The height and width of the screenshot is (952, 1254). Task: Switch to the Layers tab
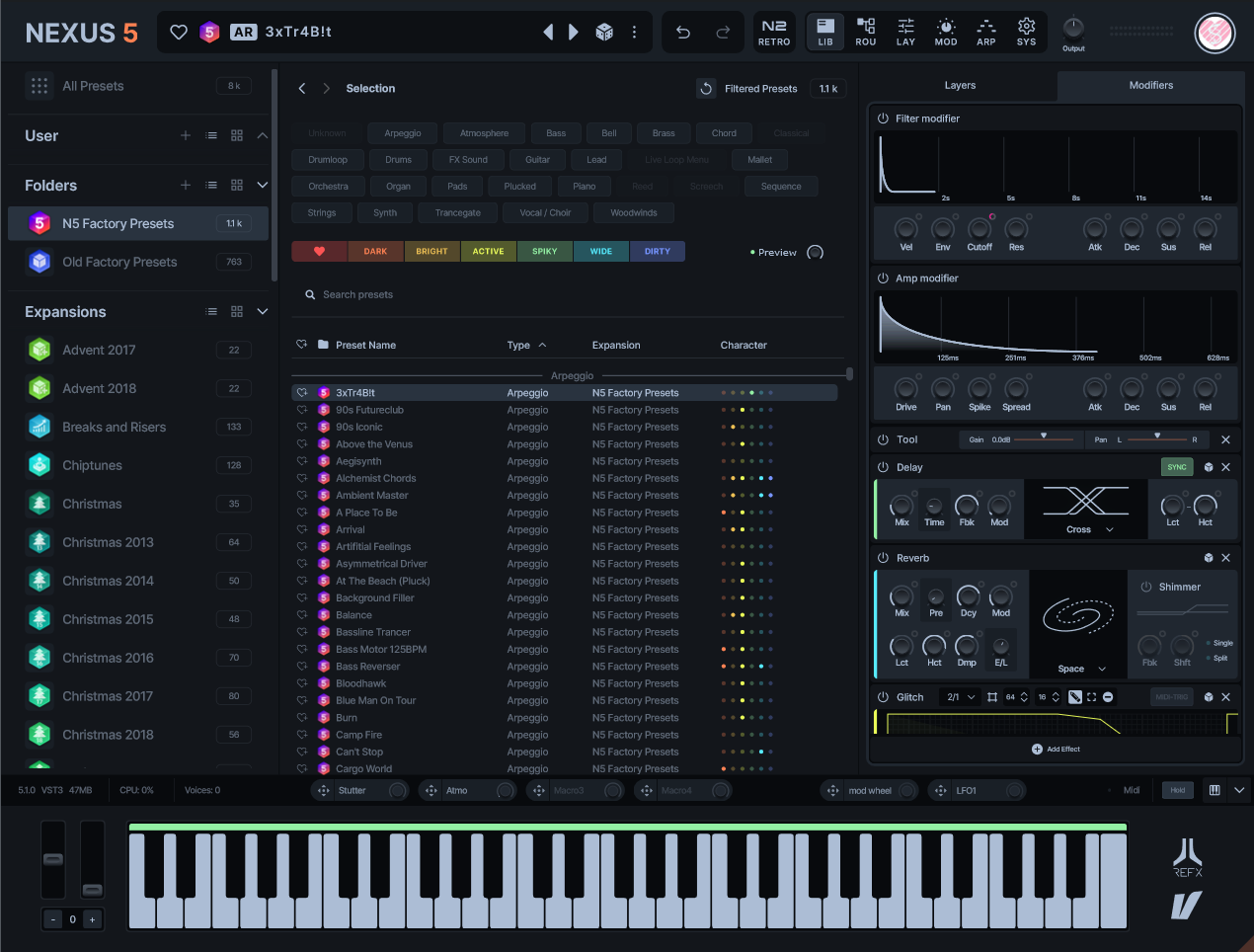coord(960,86)
